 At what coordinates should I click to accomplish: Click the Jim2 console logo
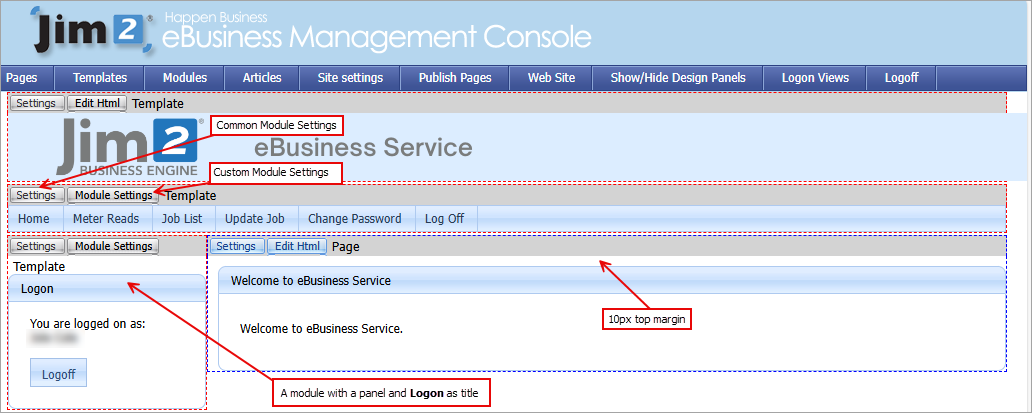[90, 32]
